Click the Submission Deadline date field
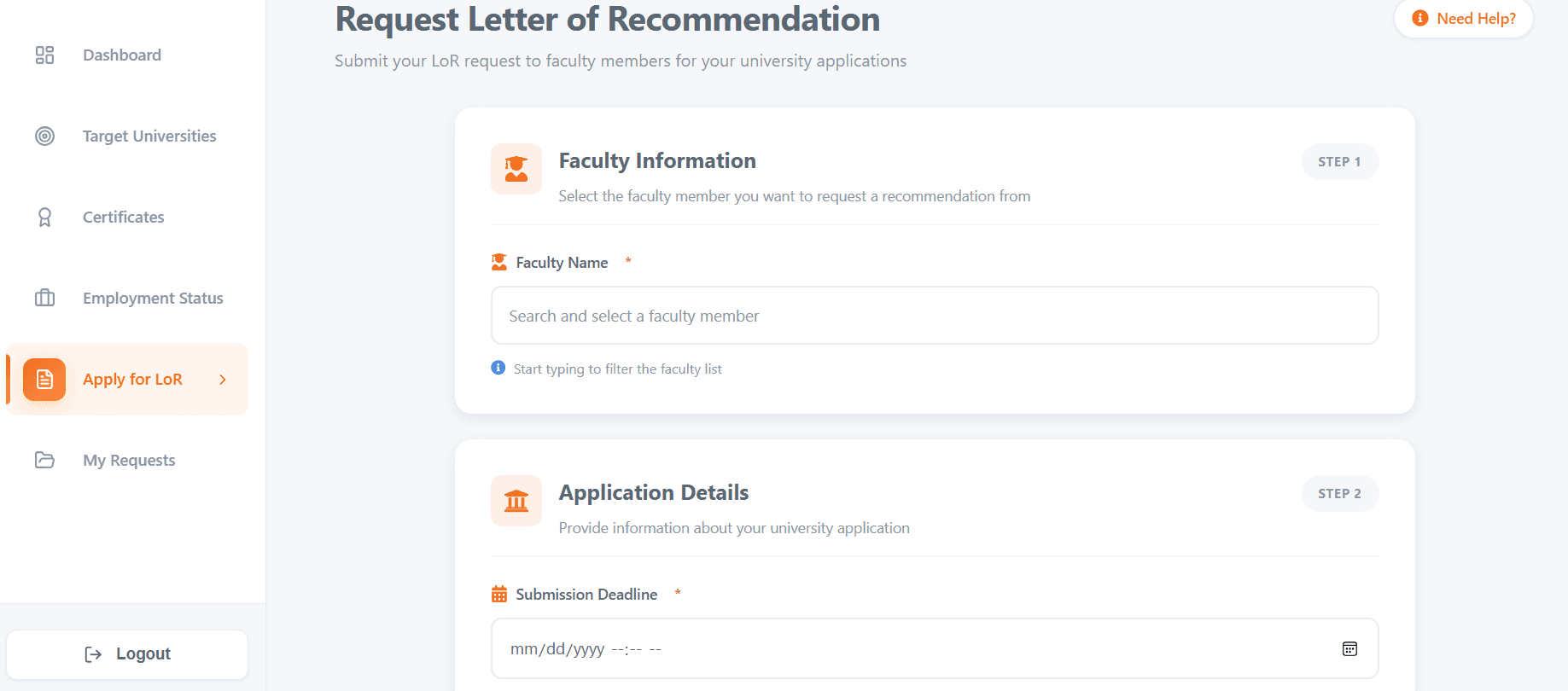 [x=905, y=649]
